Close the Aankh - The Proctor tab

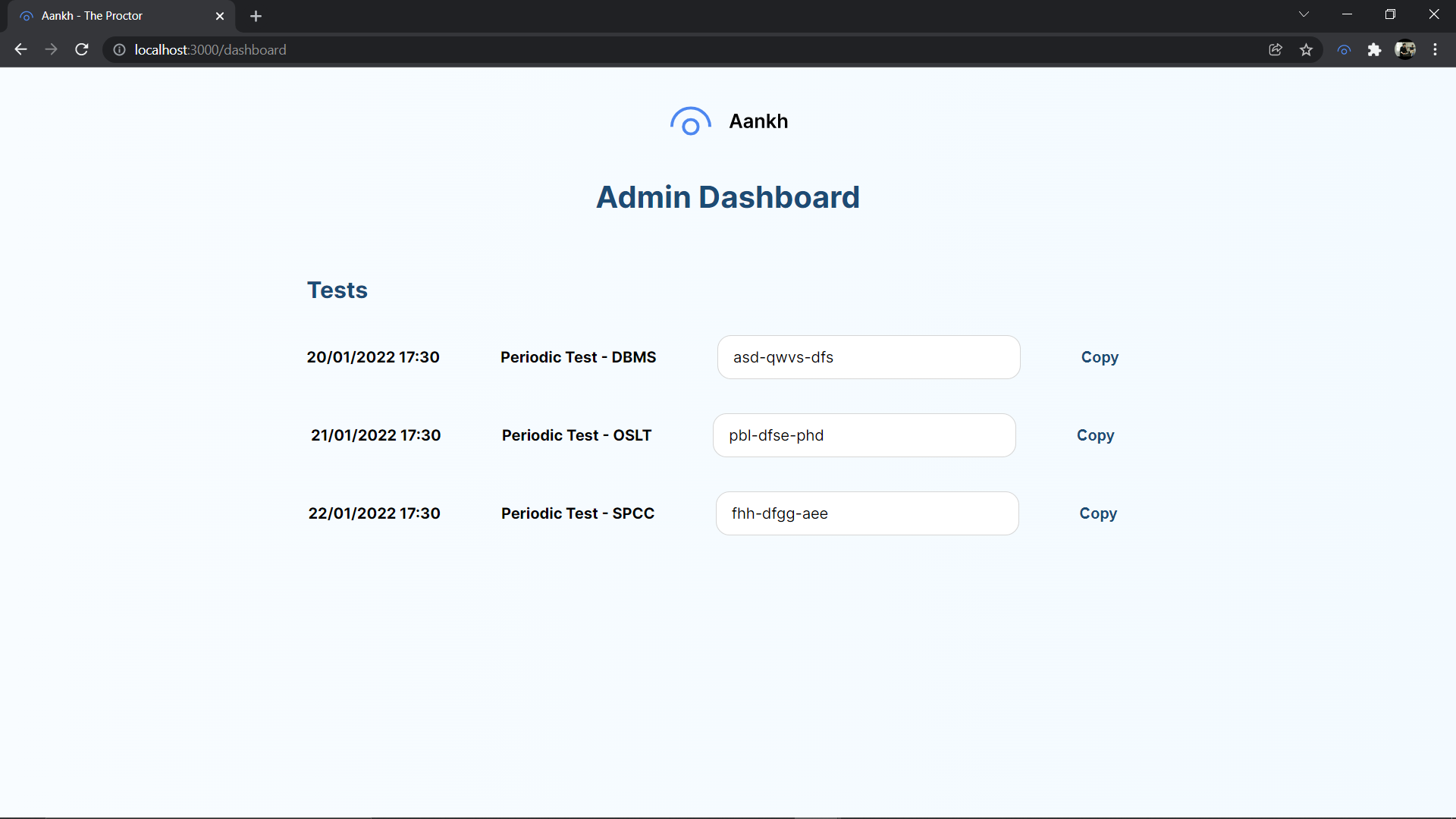click(x=220, y=16)
